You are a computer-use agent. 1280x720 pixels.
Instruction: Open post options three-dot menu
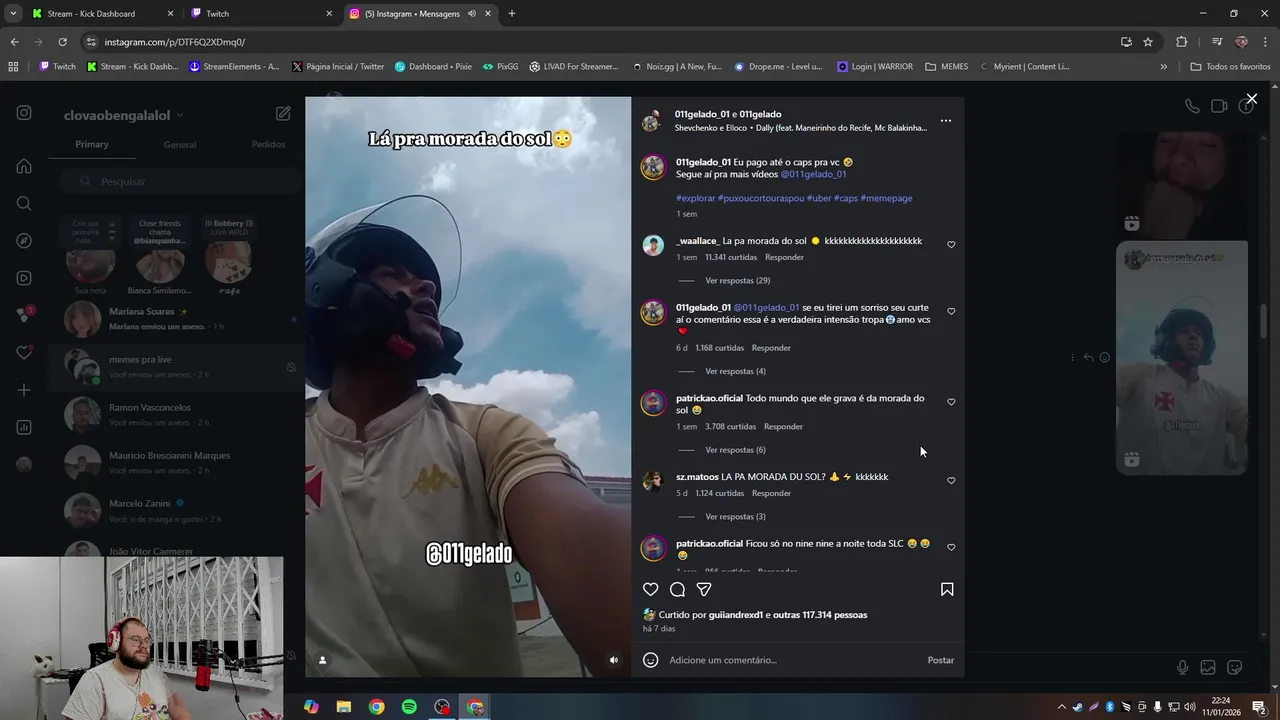pyautogui.click(x=946, y=121)
